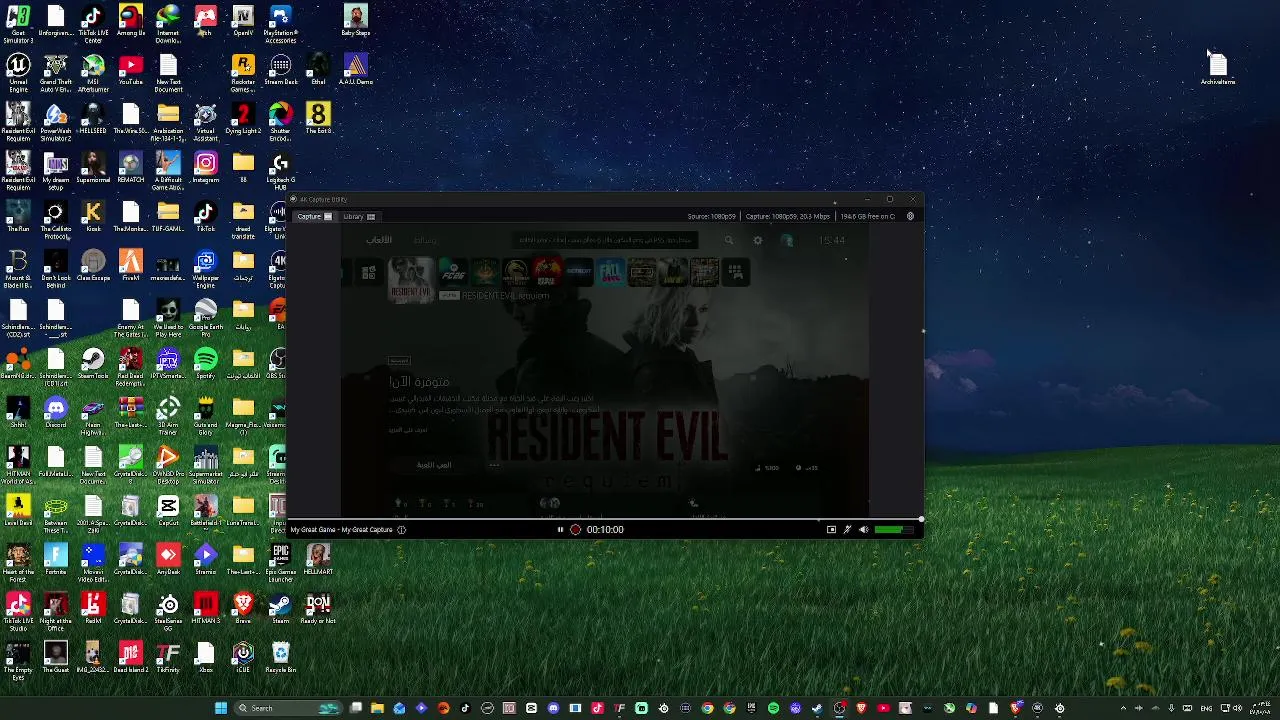
Task: Open the AnyDesk desktop shortcut
Action: (x=168, y=561)
